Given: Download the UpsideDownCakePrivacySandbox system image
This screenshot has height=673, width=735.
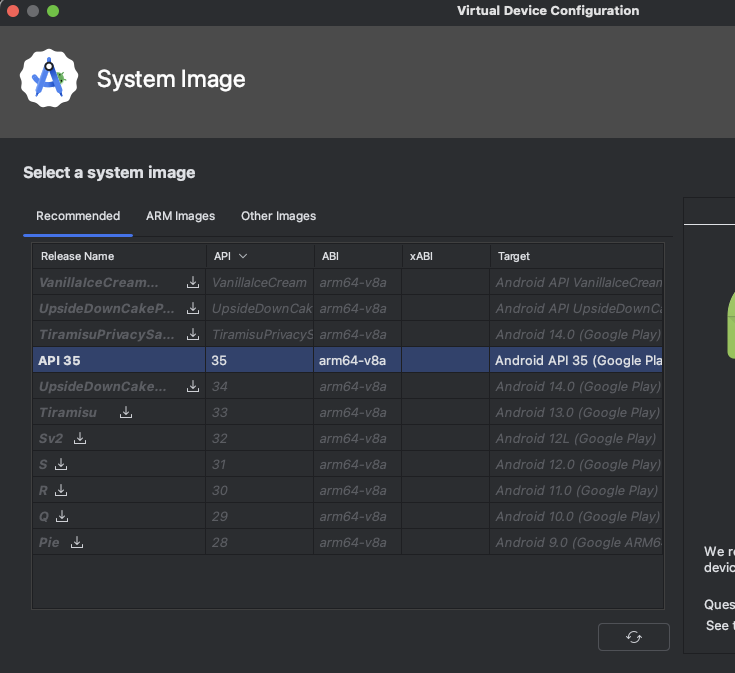Looking at the screenshot, I should click(x=193, y=308).
